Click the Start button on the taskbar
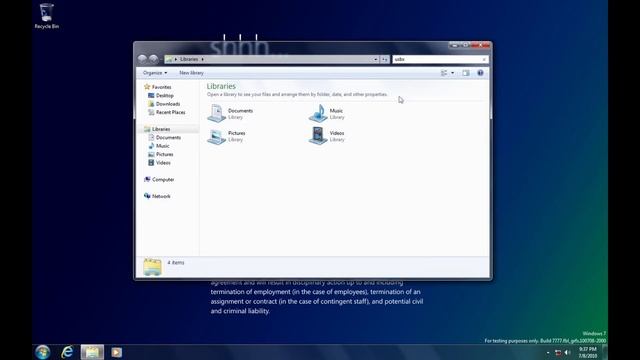640x360 pixels. 42,352
